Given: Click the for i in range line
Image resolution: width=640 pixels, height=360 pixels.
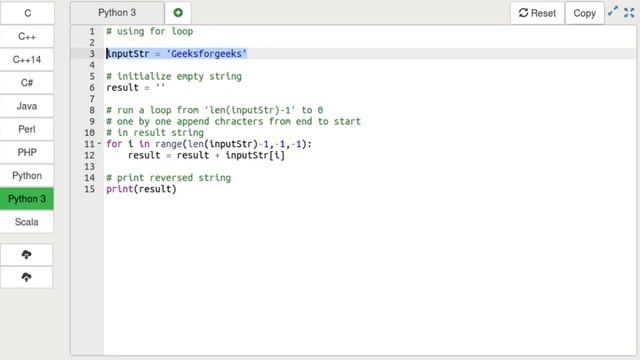Looking at the screenshot, I should (x=209, y=144).
